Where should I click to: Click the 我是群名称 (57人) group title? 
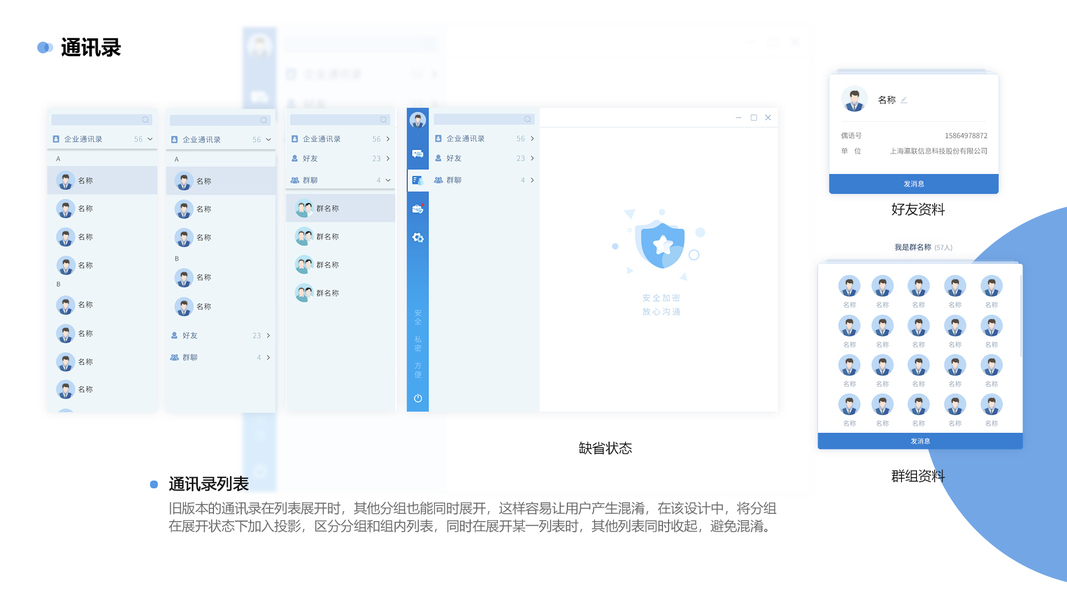[923, 248]
